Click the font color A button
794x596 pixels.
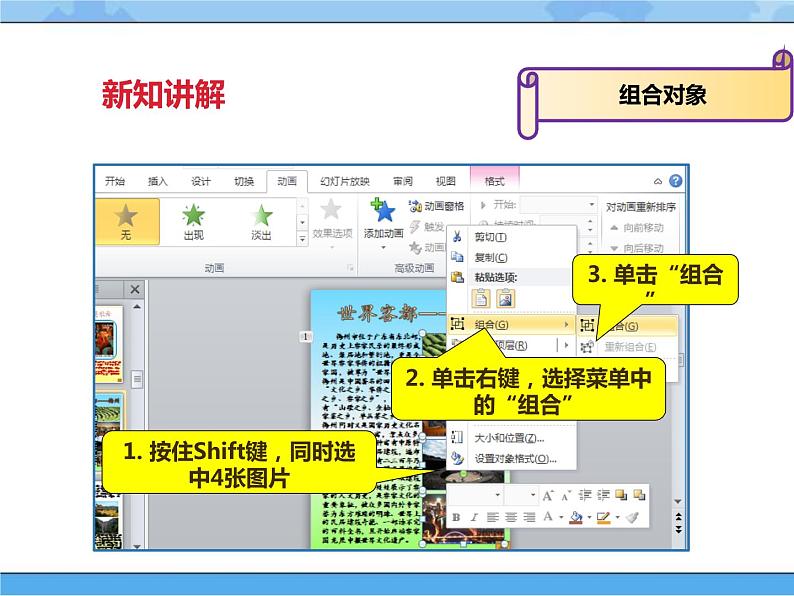[548, 517]
